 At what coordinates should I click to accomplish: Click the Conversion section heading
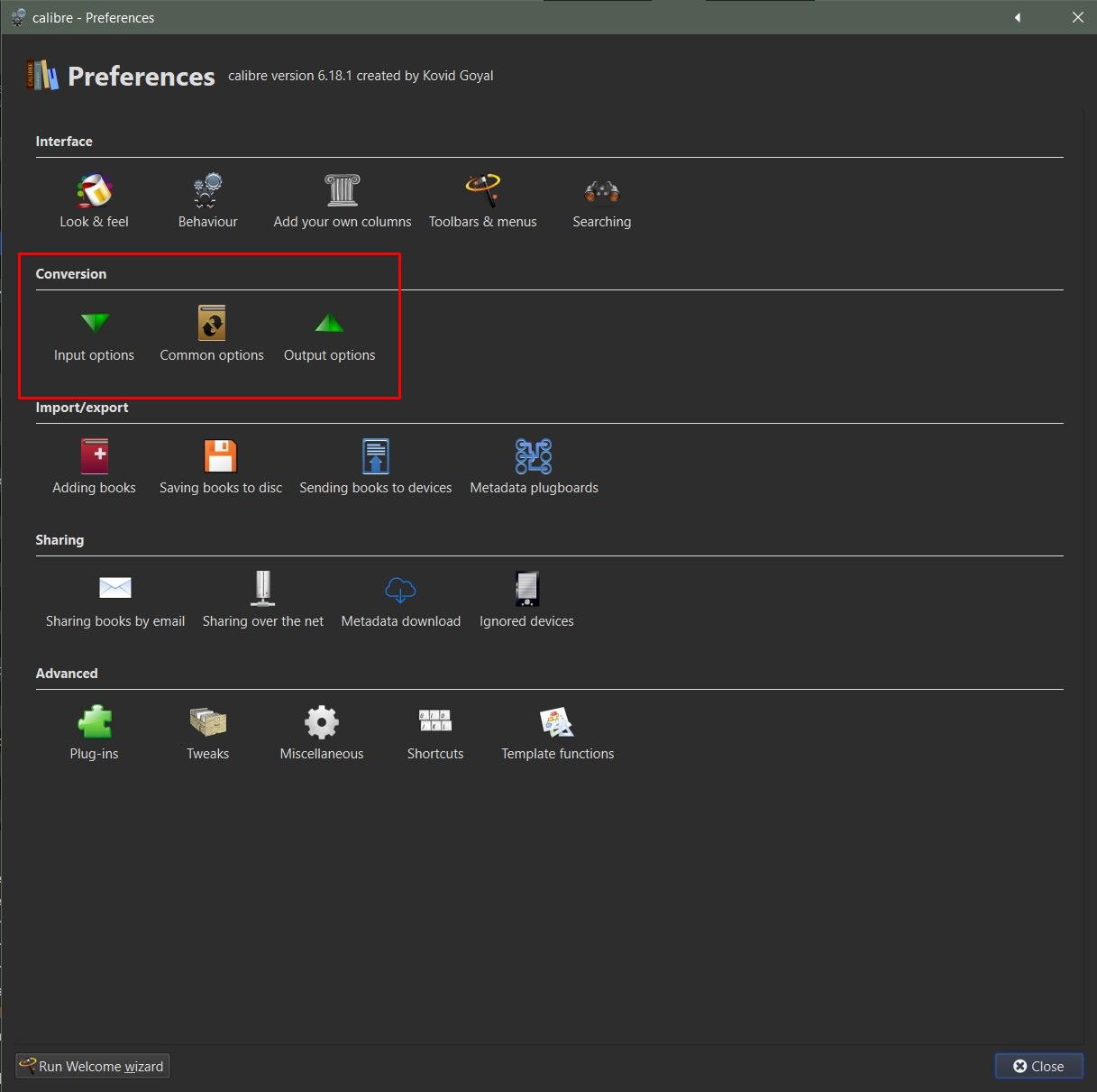(x=71, y=274)
